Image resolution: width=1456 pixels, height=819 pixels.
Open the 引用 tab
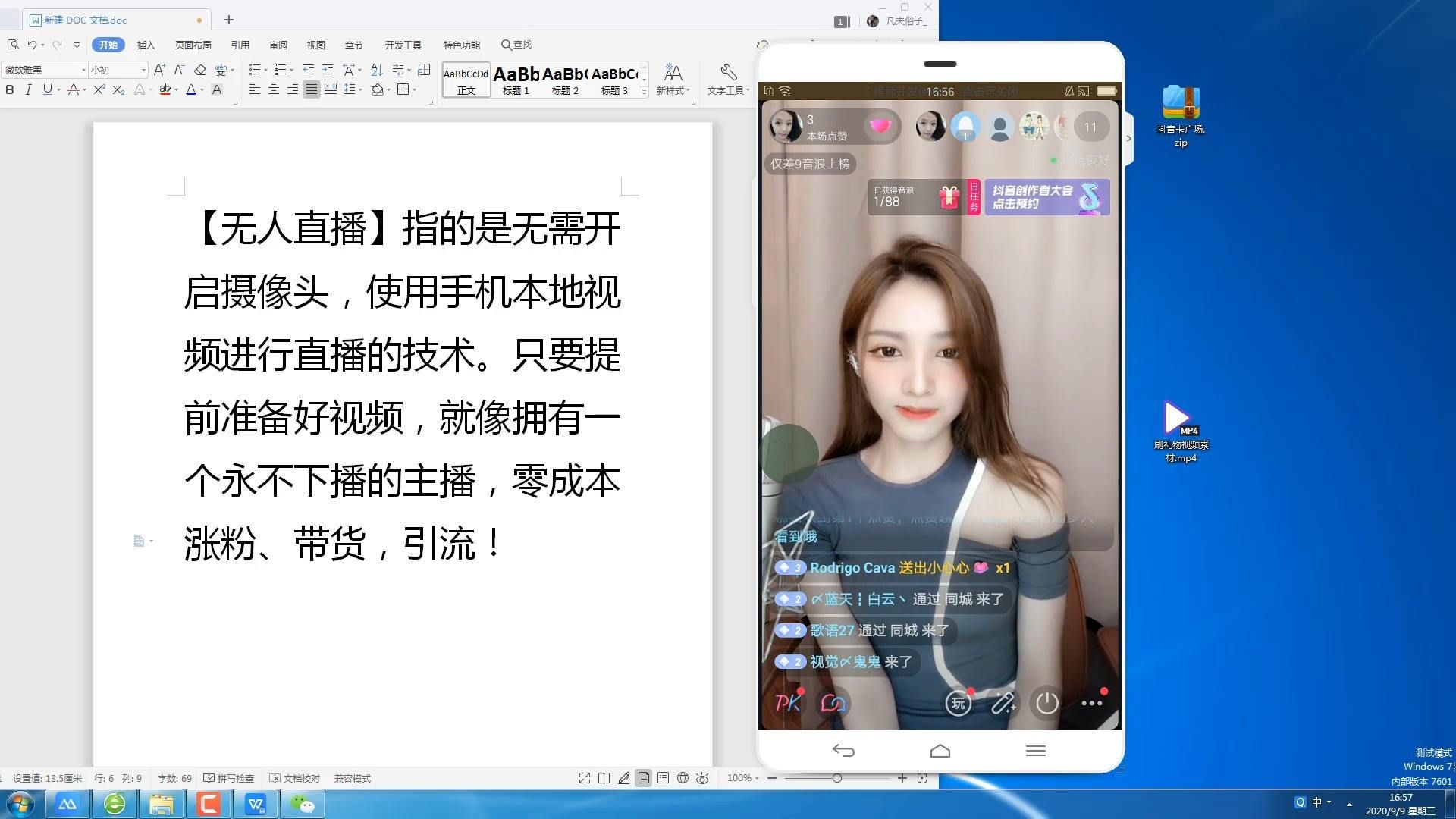click(240, 45)
